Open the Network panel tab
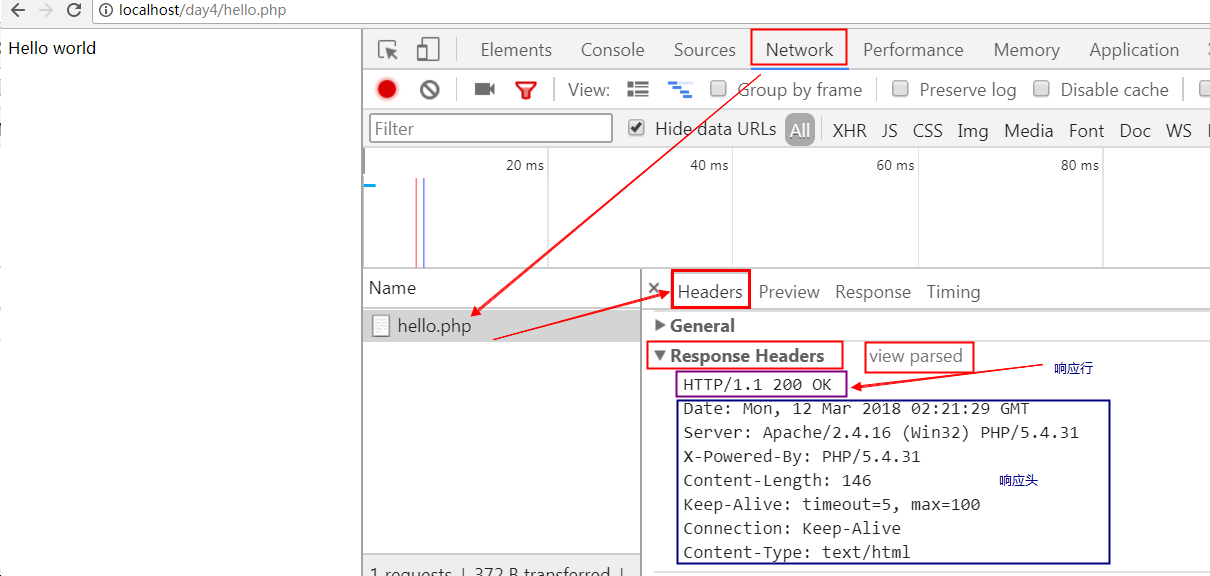Screen dimensions: 1210x576 (x=799, y=50)
